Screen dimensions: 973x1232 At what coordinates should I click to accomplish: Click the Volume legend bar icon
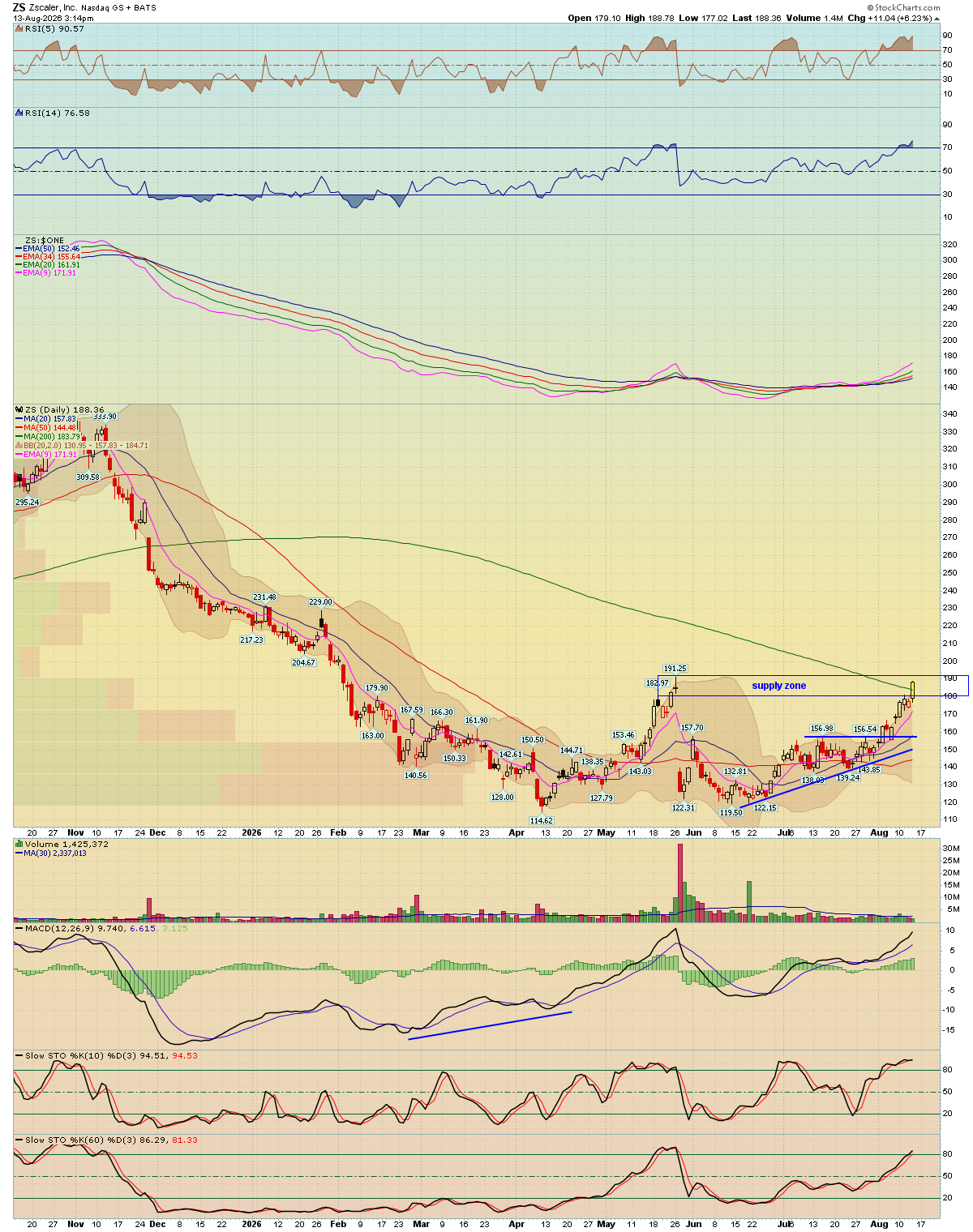pos(19,844)
